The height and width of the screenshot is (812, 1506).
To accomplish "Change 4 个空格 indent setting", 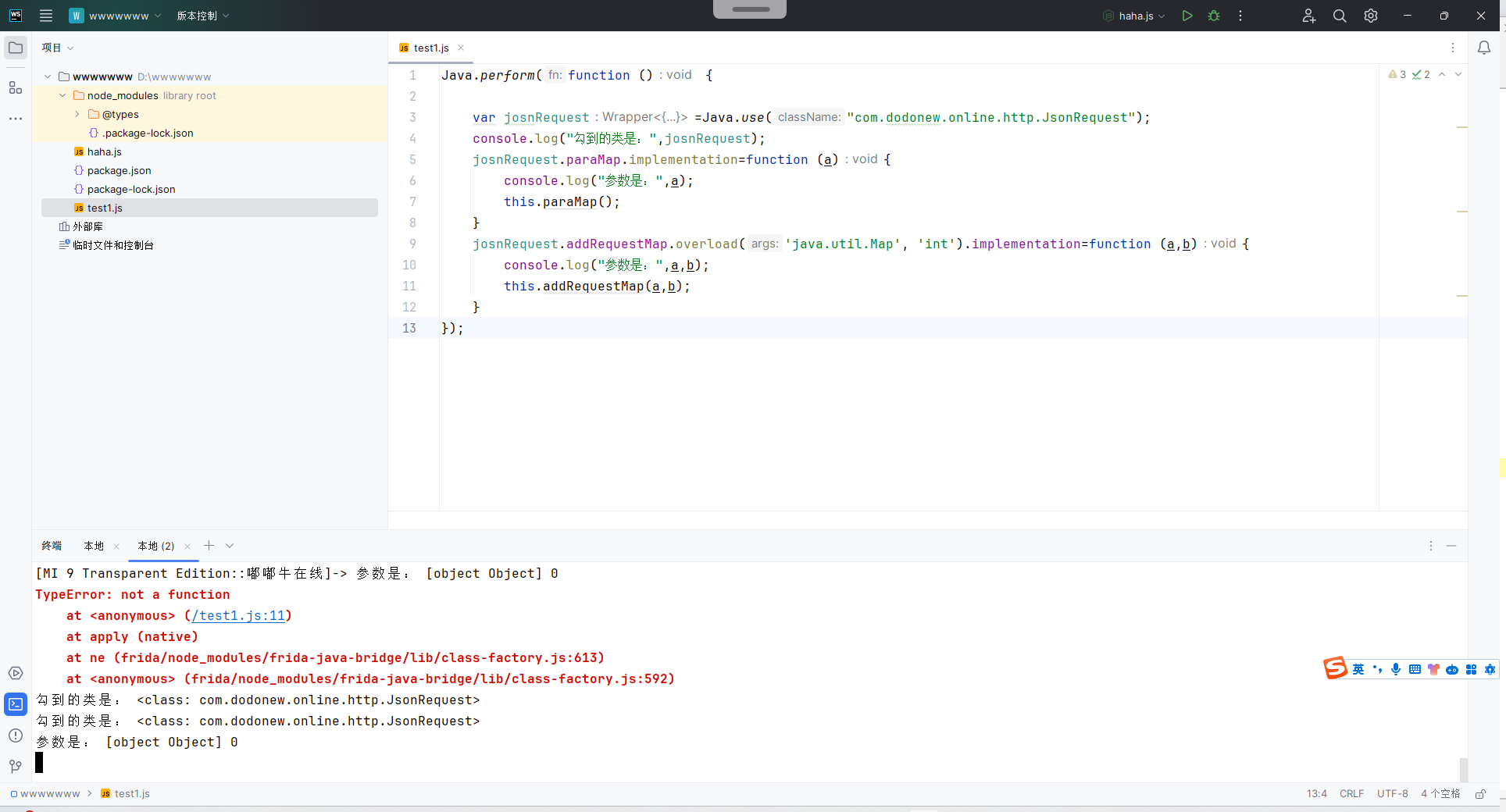I will click(x=1440, y=793).
